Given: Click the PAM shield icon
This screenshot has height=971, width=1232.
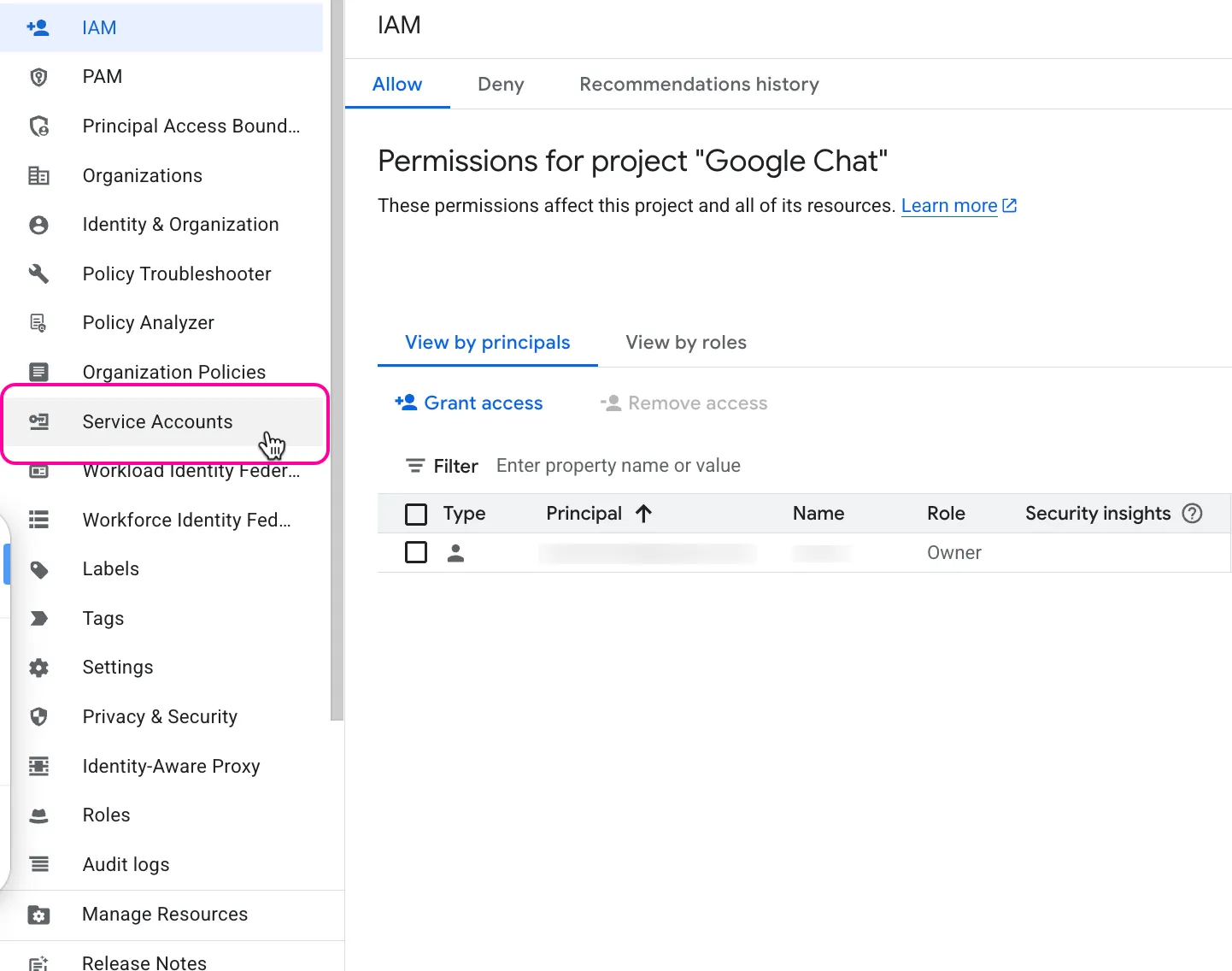Looking at the screenshot, I should coord(38,77).
